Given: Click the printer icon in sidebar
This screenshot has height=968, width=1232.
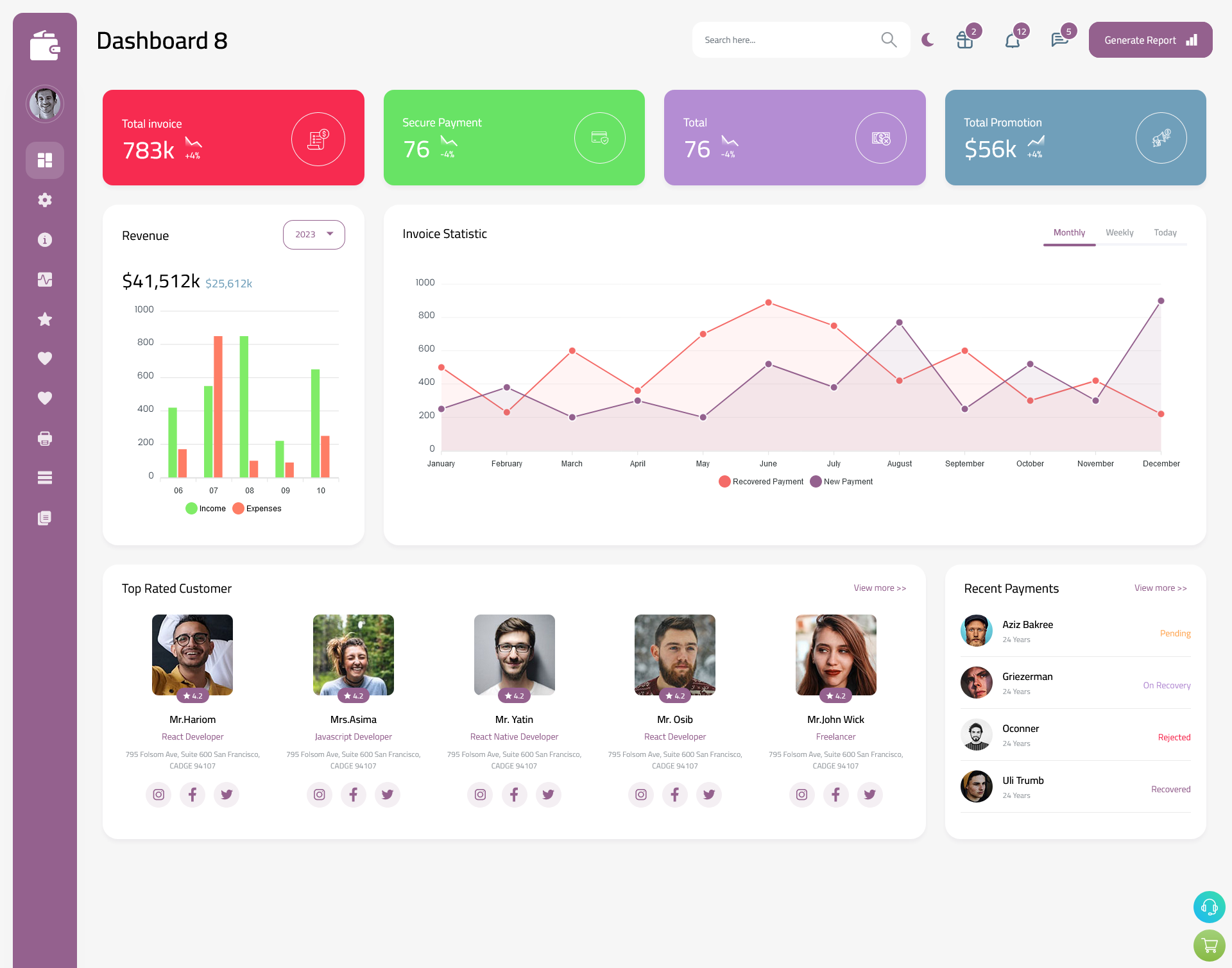Looking at the screenshot, I should coord(45,438).
